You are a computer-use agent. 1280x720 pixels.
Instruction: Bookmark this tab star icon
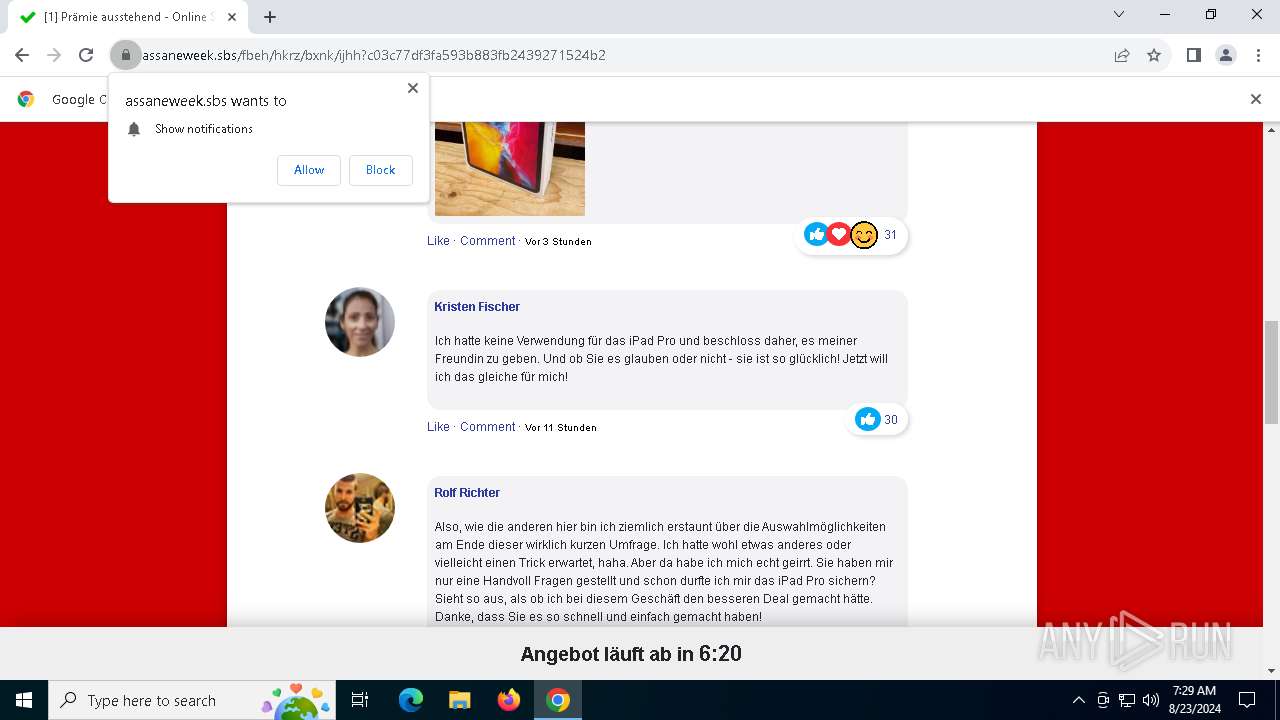click(1154, 55)
